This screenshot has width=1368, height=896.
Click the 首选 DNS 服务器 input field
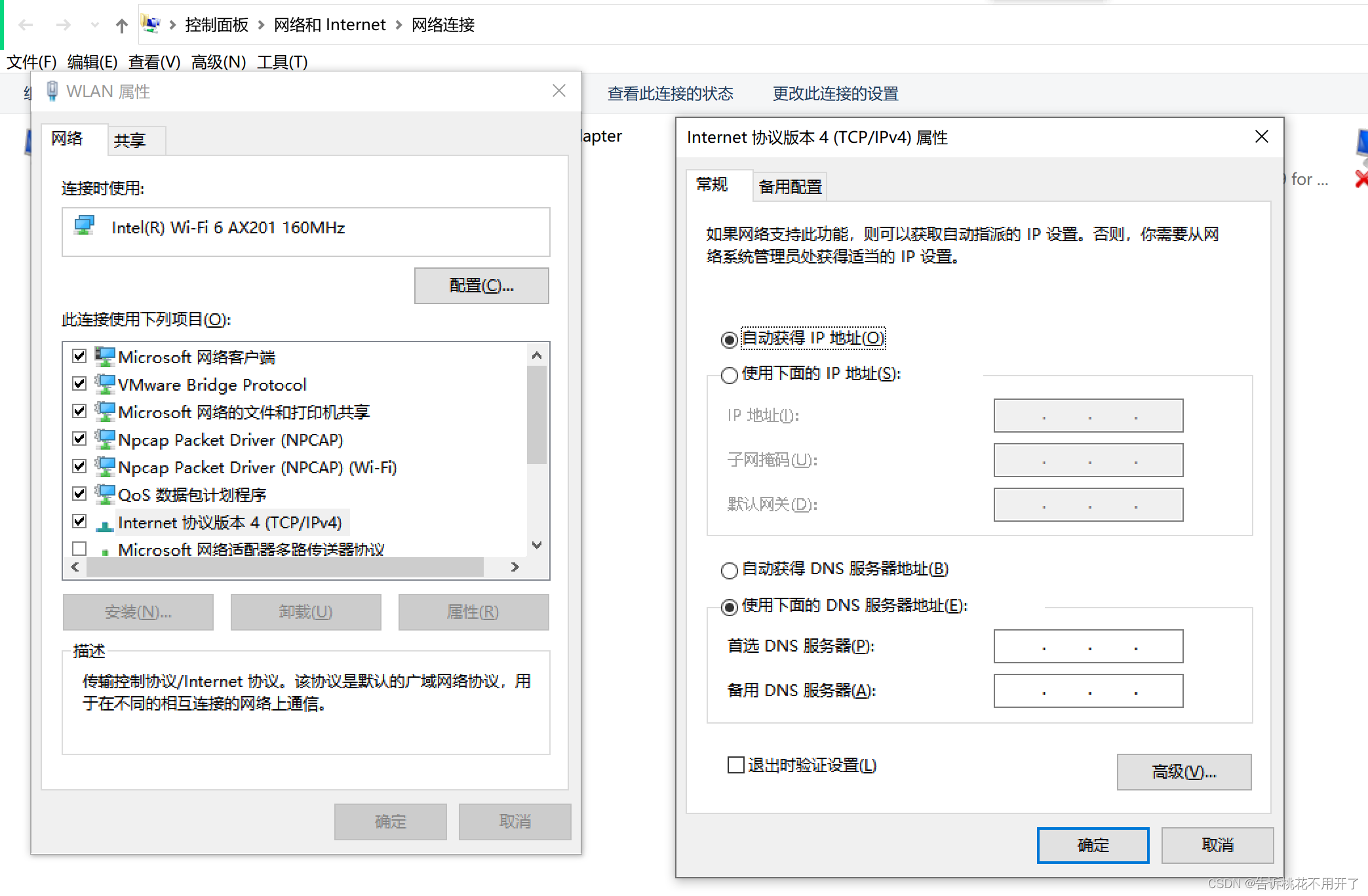click(1088, 646)
